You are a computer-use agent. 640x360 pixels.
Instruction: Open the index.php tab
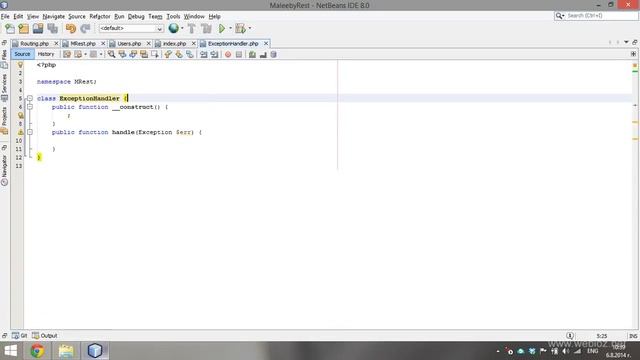click(x=174, y=43)
